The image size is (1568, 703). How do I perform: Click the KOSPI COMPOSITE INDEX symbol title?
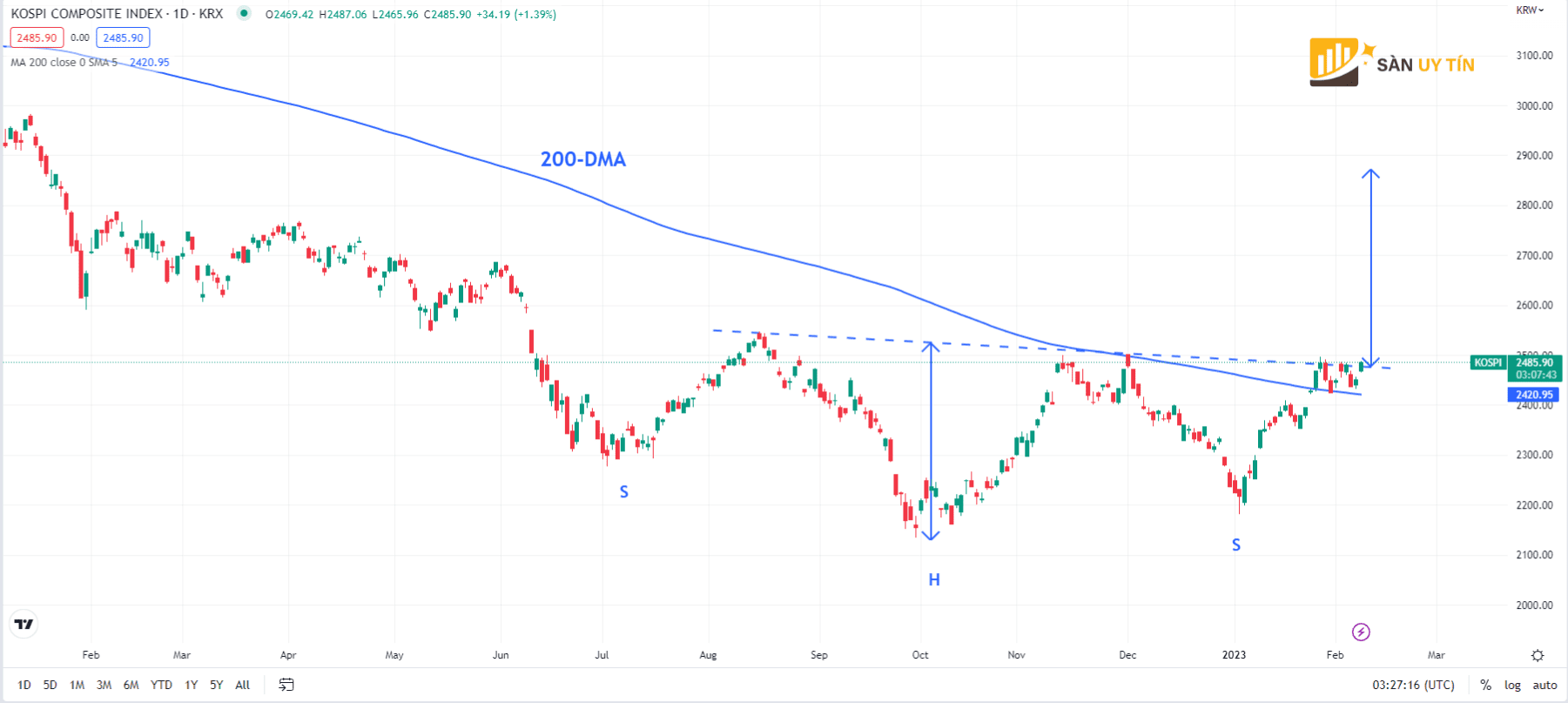tap(117, 14)
